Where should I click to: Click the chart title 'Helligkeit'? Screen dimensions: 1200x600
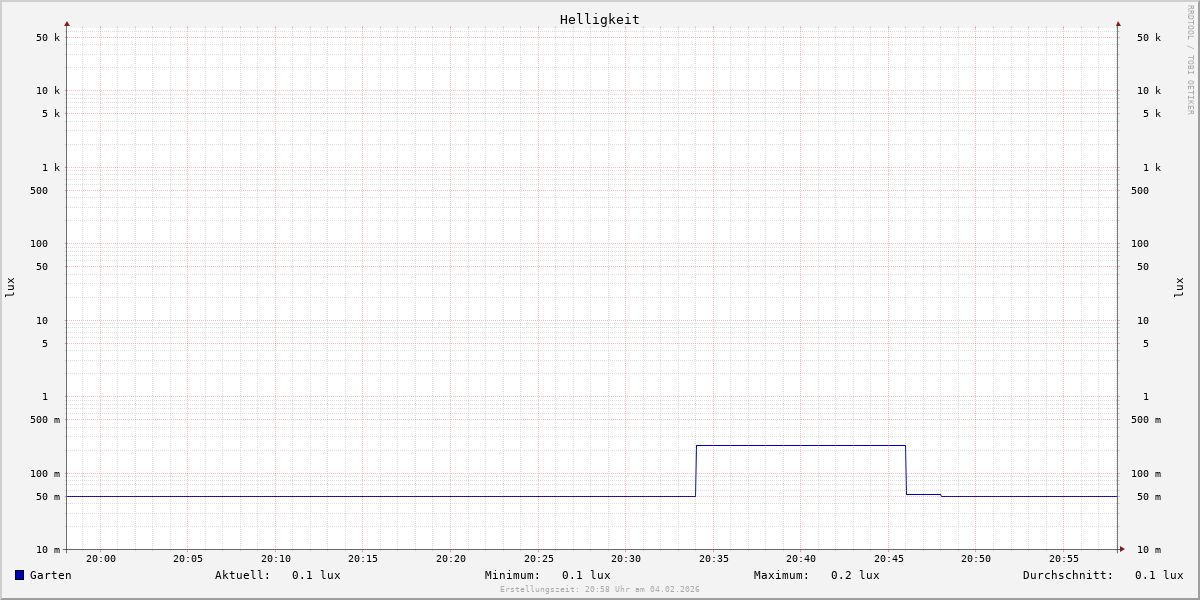pos(600,19)
